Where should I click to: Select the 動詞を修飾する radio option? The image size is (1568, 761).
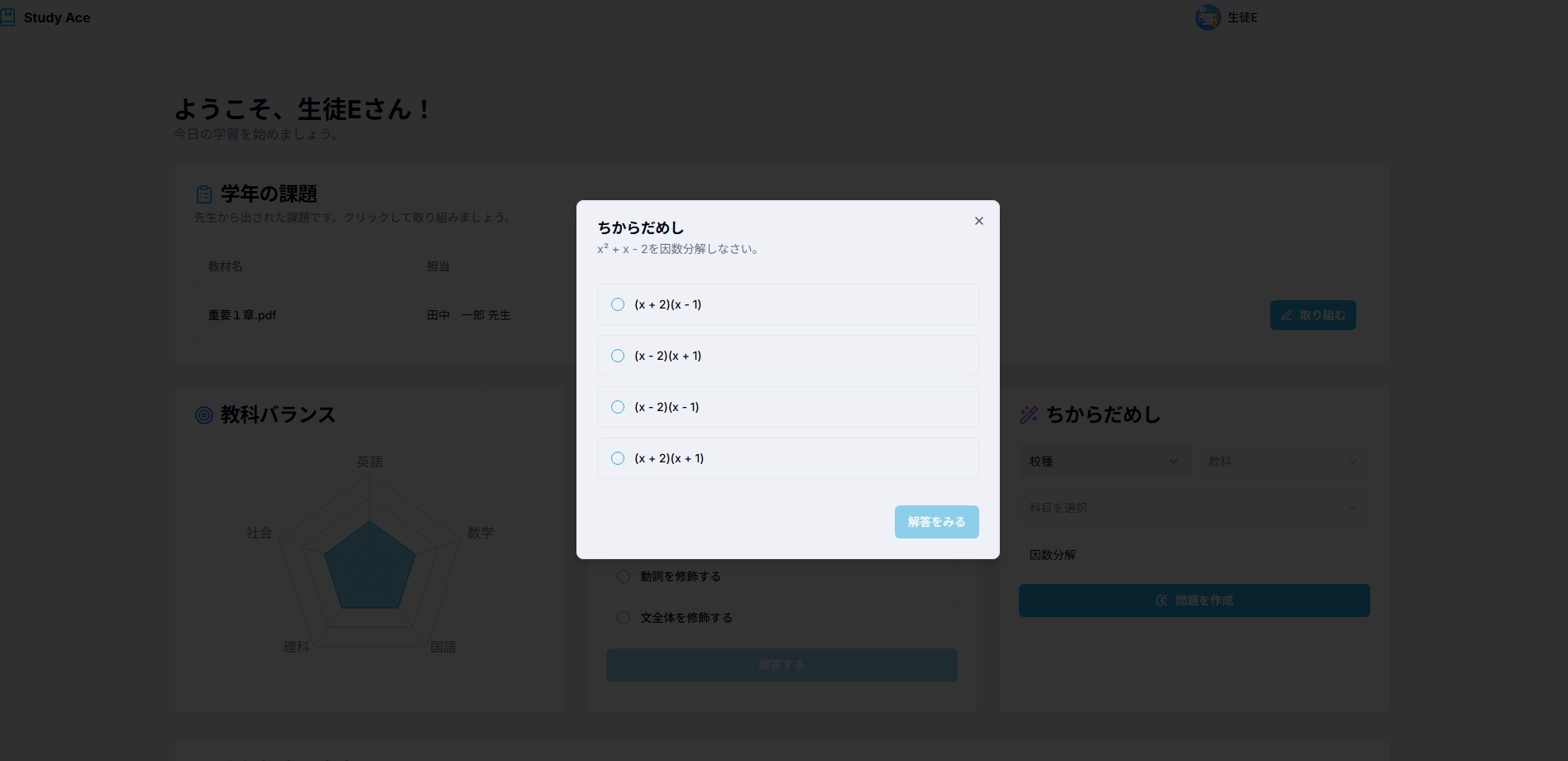pos(624,577)
